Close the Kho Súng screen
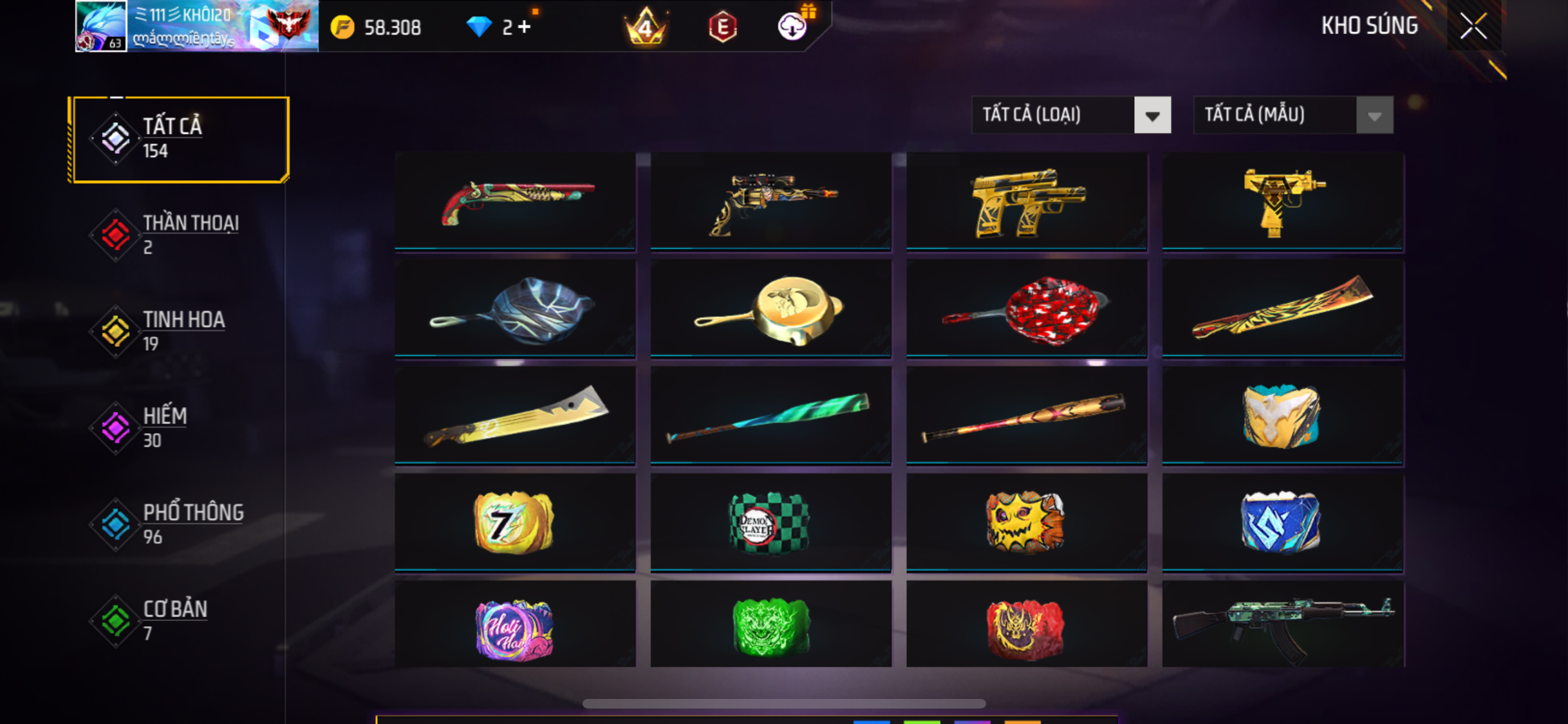Screen dimensions: 1568x724 [1473, 26]
